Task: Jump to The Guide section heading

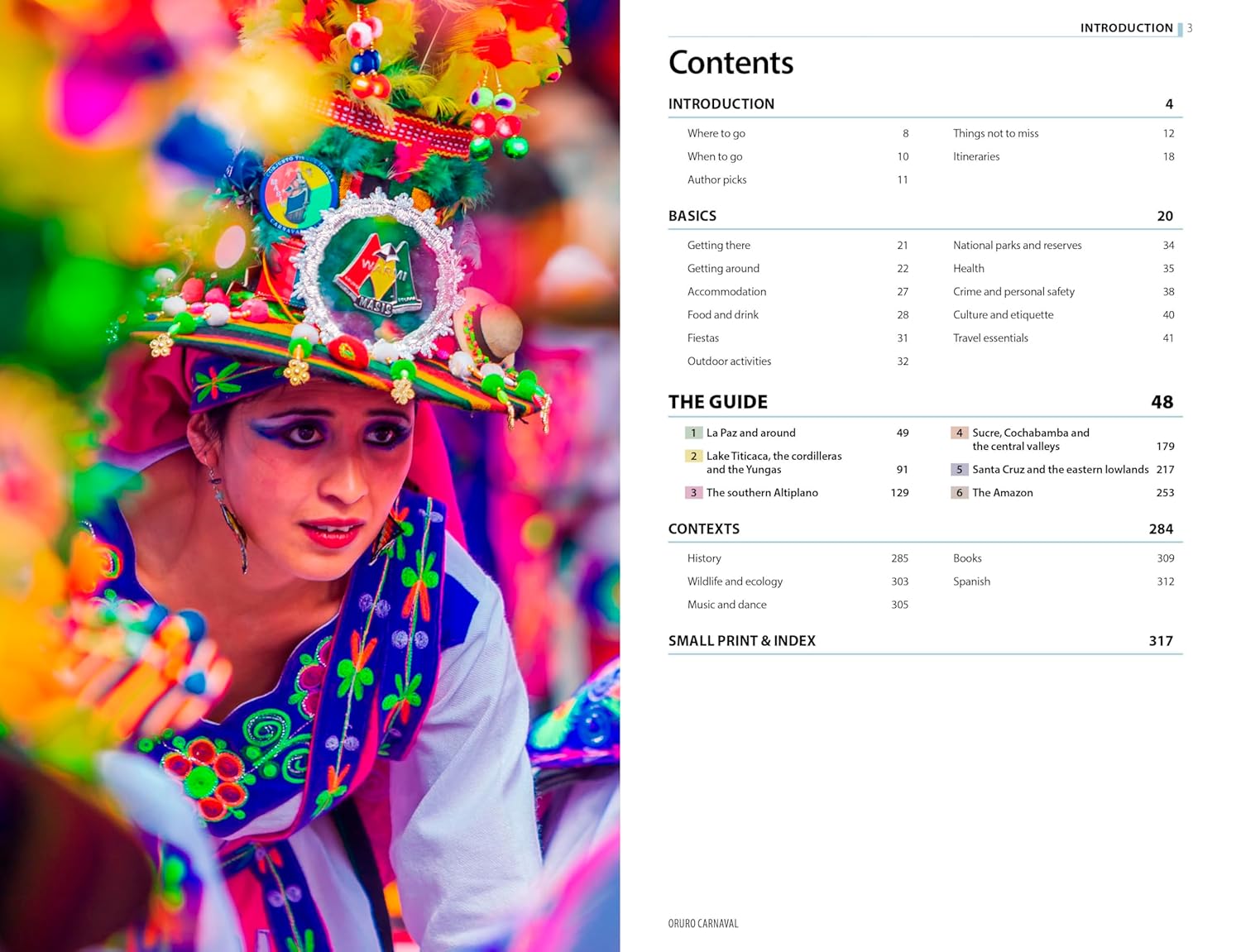Action: click(718, 402)
